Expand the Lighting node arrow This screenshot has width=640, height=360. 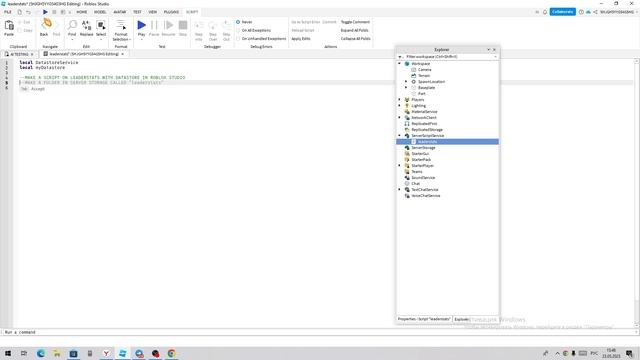(x=400, y=106)
